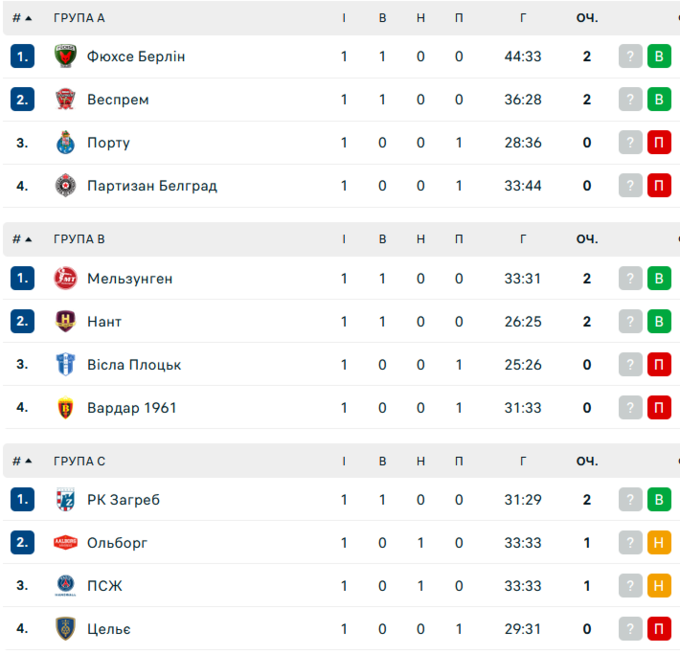The height and width of the screenshot is (654, 680).
Task: Select the PSG handball badge
Action: [x=65, y=585]
